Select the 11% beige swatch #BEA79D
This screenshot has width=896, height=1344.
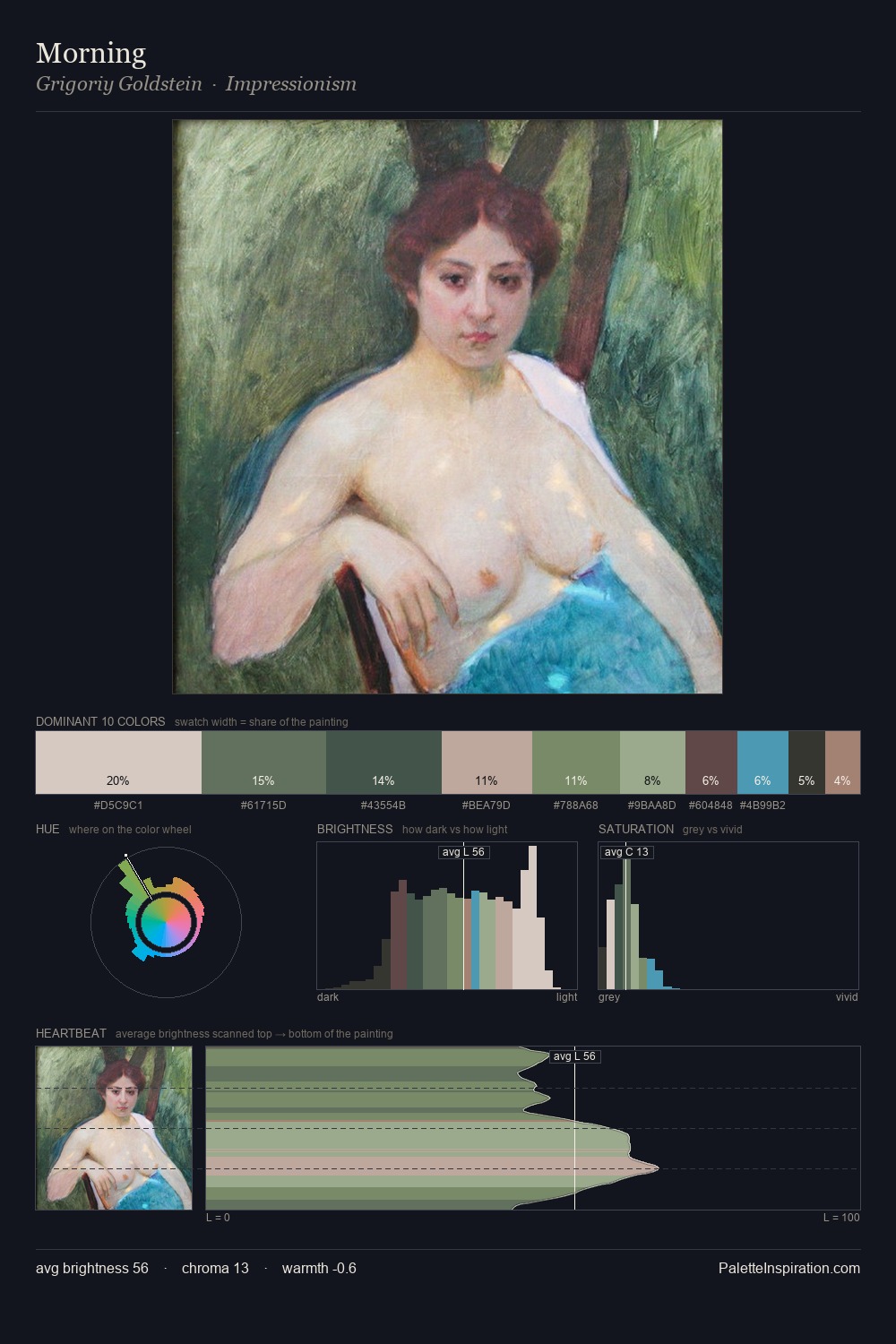[487, 762]
